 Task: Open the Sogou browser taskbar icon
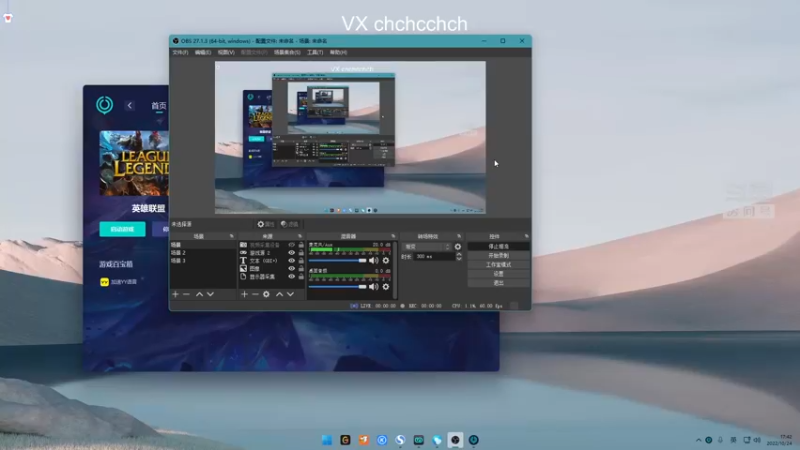tap(400, 440)
